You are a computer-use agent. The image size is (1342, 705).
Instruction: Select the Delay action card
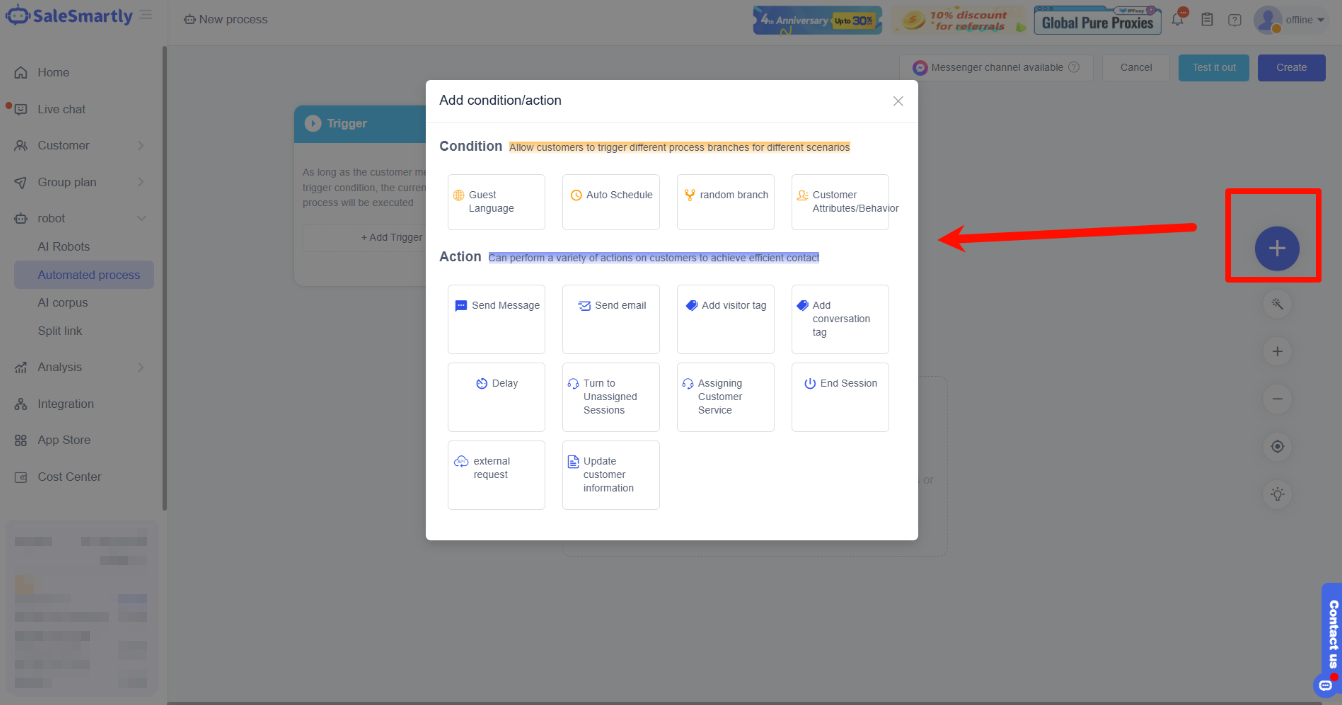point(496,396)
